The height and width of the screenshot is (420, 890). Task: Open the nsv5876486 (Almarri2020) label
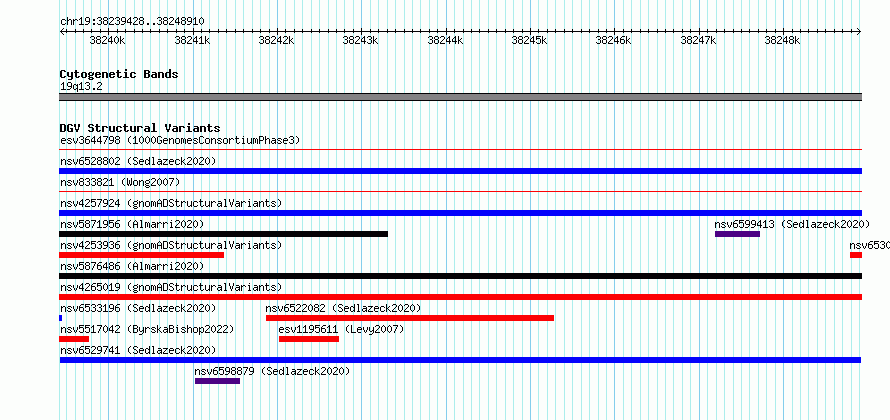(x=132, y=266)
